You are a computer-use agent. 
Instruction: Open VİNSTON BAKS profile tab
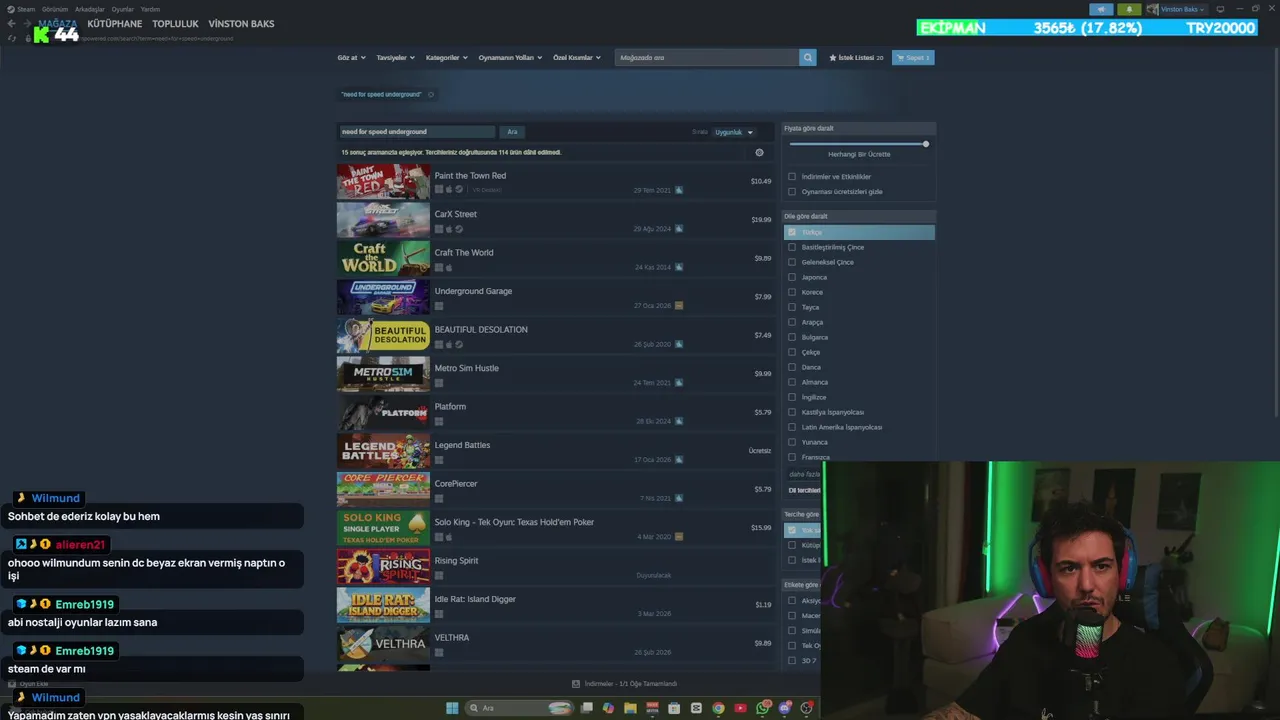tap(241, 24)
